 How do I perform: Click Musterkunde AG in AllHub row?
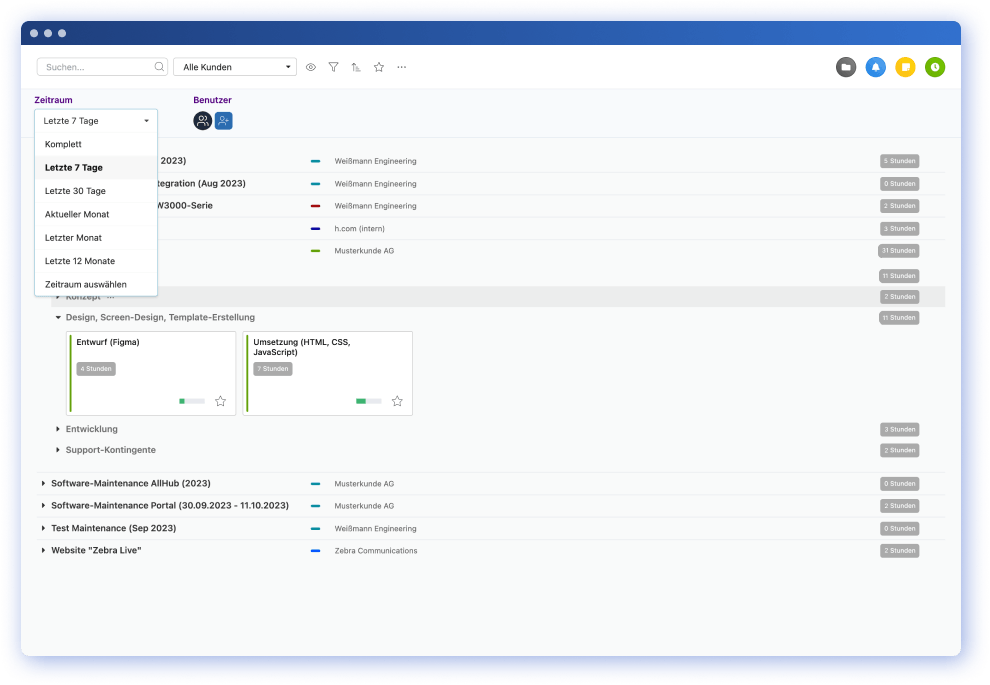coord(364,484)
